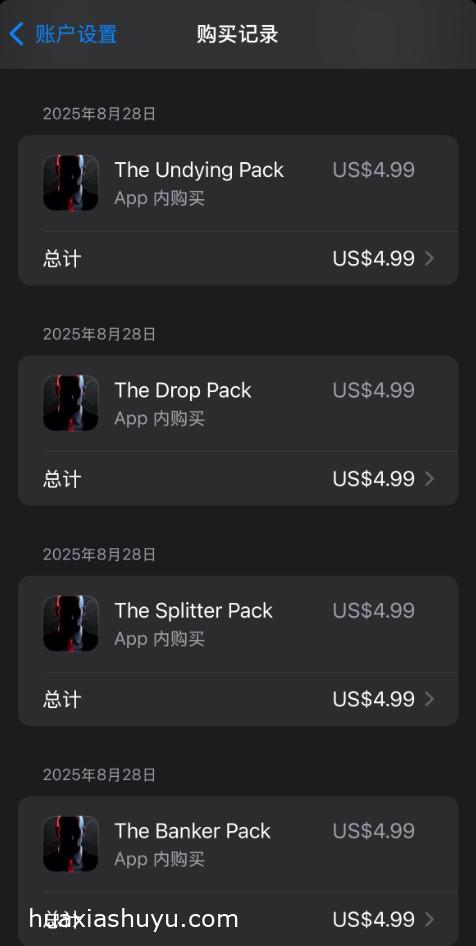Tap the 购买记录 page title
Screen dimensions: 476x946
click(x=237, y=34)
